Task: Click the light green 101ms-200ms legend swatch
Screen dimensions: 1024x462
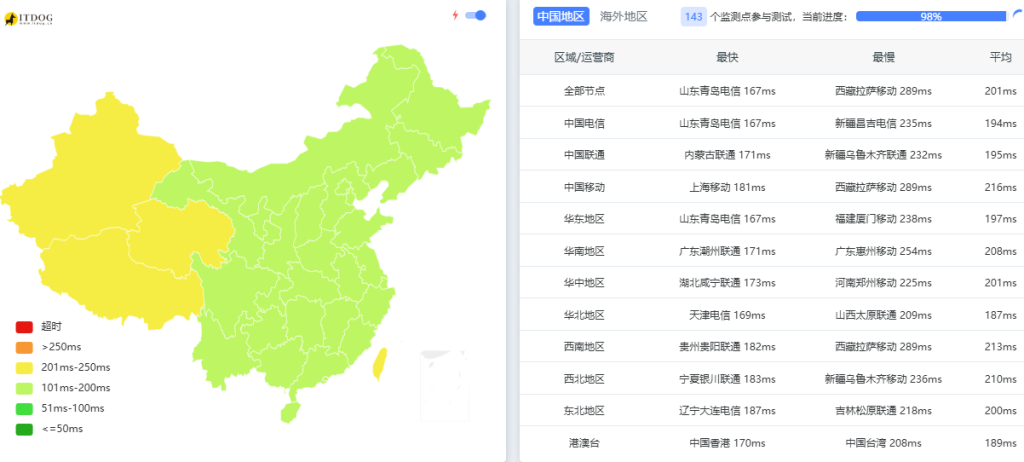Action: (x=24, y=388)
